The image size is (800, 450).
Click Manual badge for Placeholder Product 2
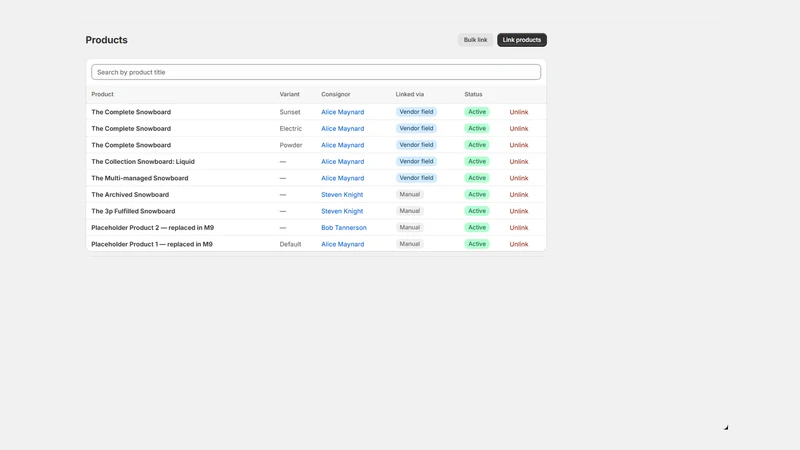[409, 228]
